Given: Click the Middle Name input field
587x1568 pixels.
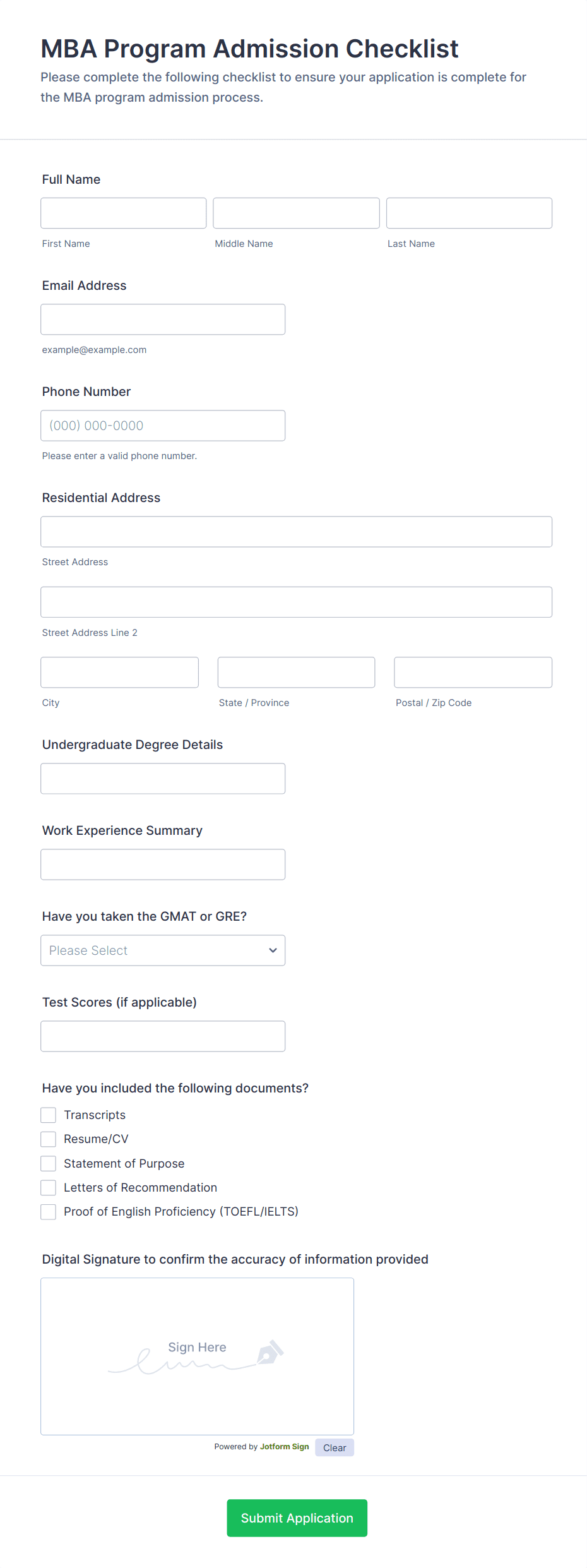Looking at the screenshot, I should pyautogui.click(x=296, y=213).
